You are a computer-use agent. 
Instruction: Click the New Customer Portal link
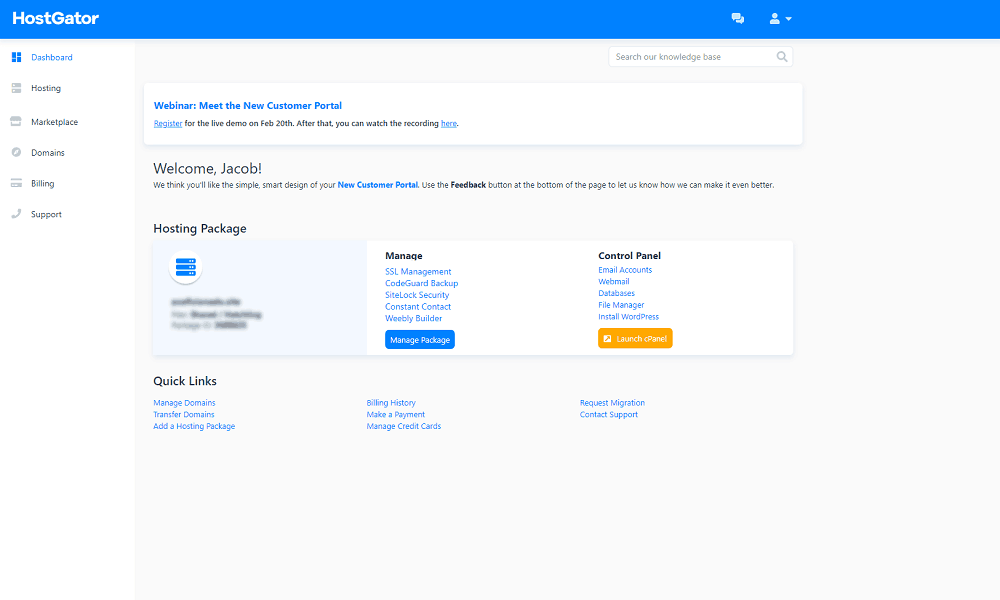point(378,185)
